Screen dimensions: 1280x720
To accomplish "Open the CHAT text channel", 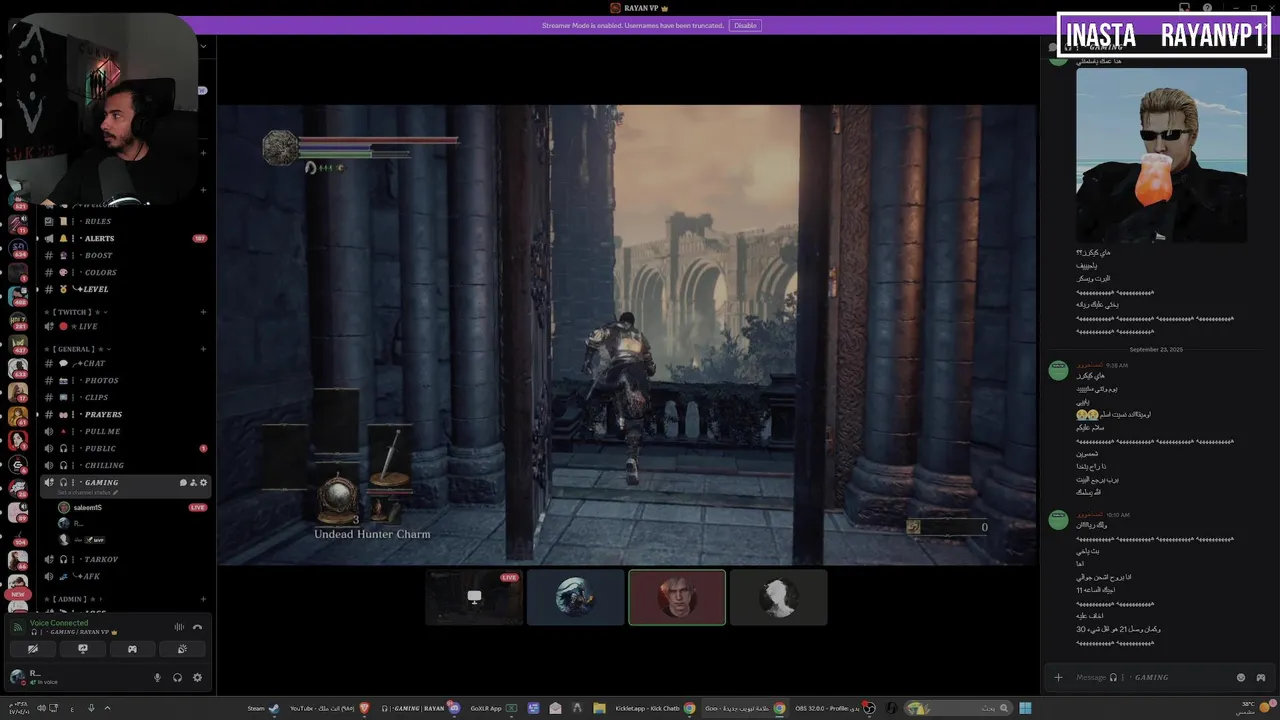I will [x=125, y=363].
